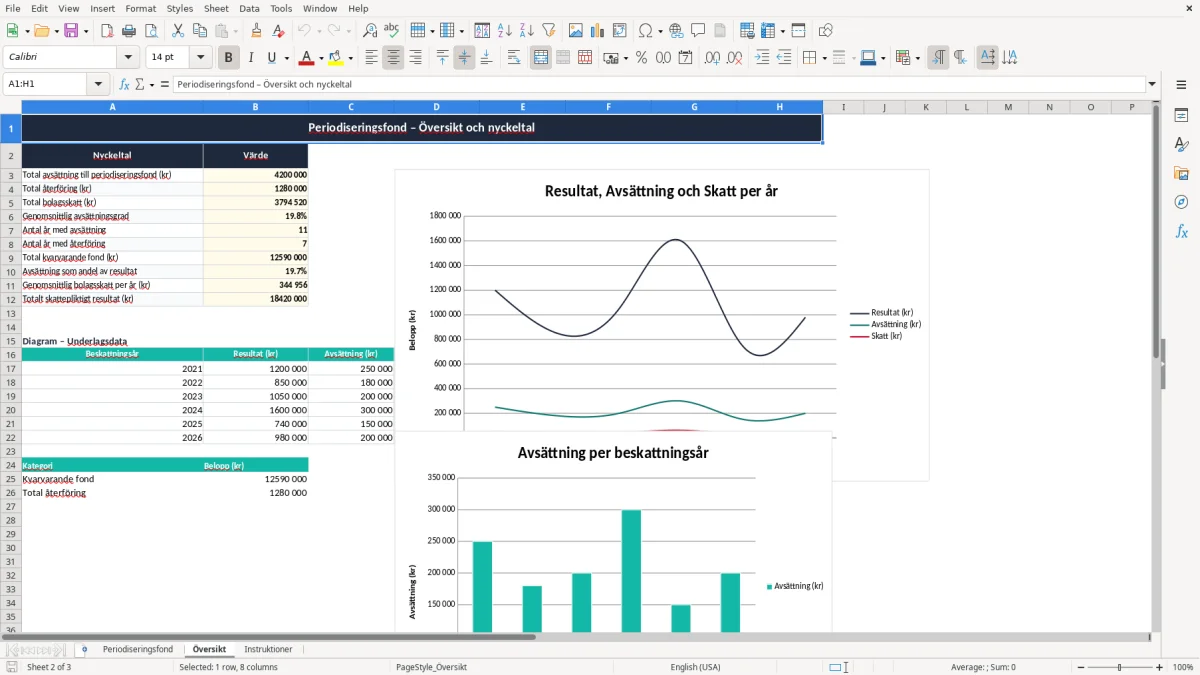Click the zoom slider handle

pyautogui.click(x=1119, y=667)
